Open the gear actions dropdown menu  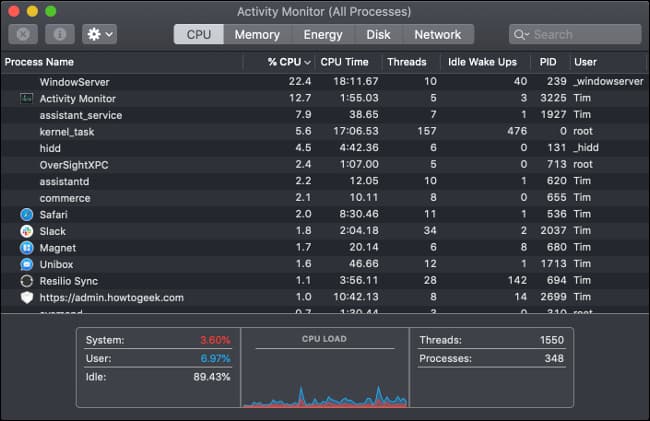pos(99,34)
